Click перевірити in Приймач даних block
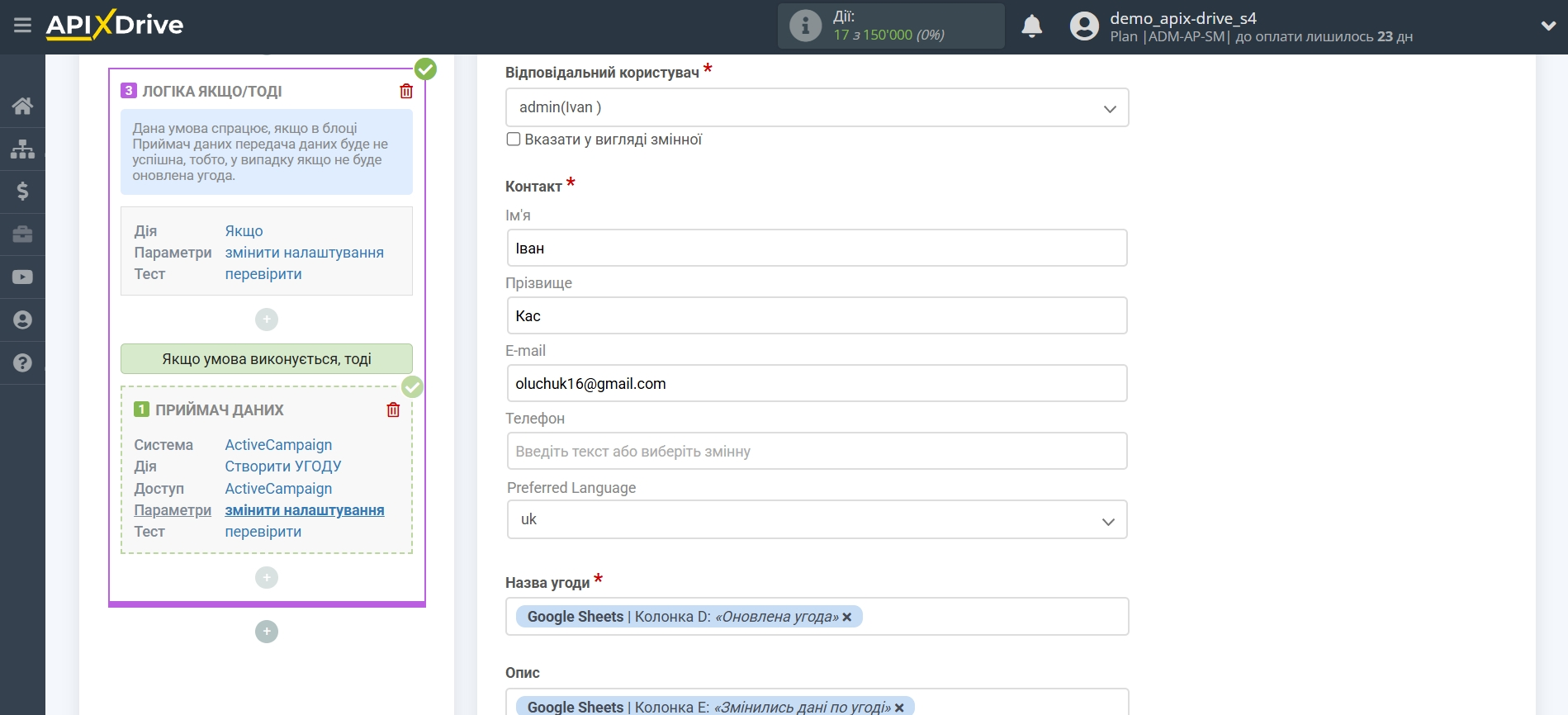The image size is (1568, 715). point(263,532)
